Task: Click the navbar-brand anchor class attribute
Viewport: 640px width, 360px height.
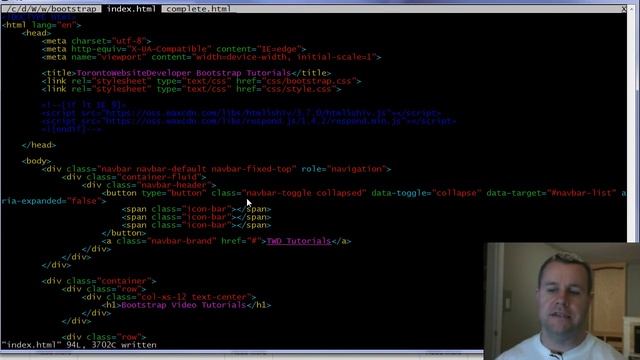Action: click(x=166, y=241)
